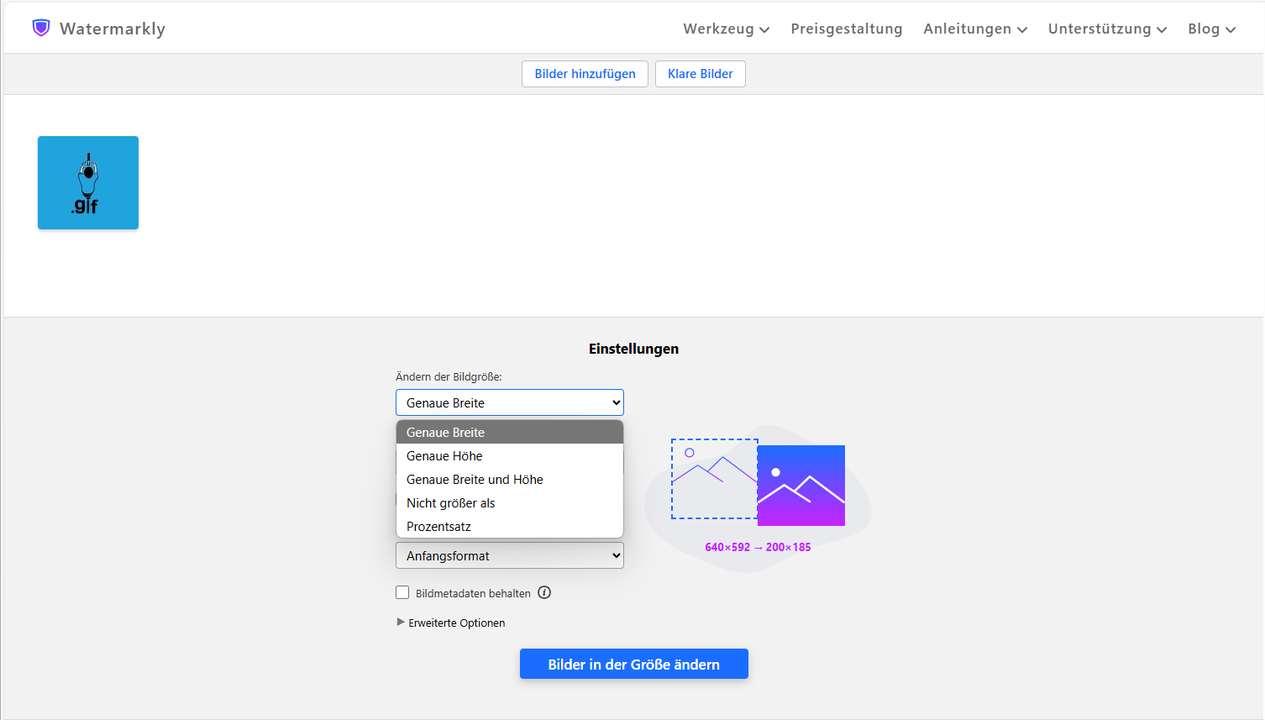Viewport: 1265px width, 720px height.
Task: Click the Watermarkly brand name
Action: [112, 29]
